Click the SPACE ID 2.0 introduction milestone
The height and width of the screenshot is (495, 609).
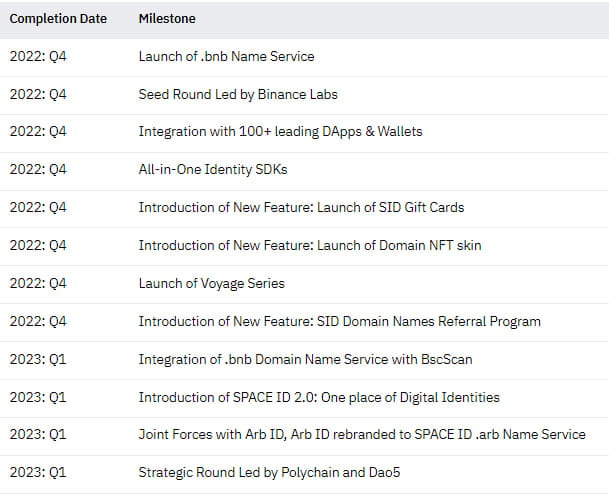(x=319, y=397)
